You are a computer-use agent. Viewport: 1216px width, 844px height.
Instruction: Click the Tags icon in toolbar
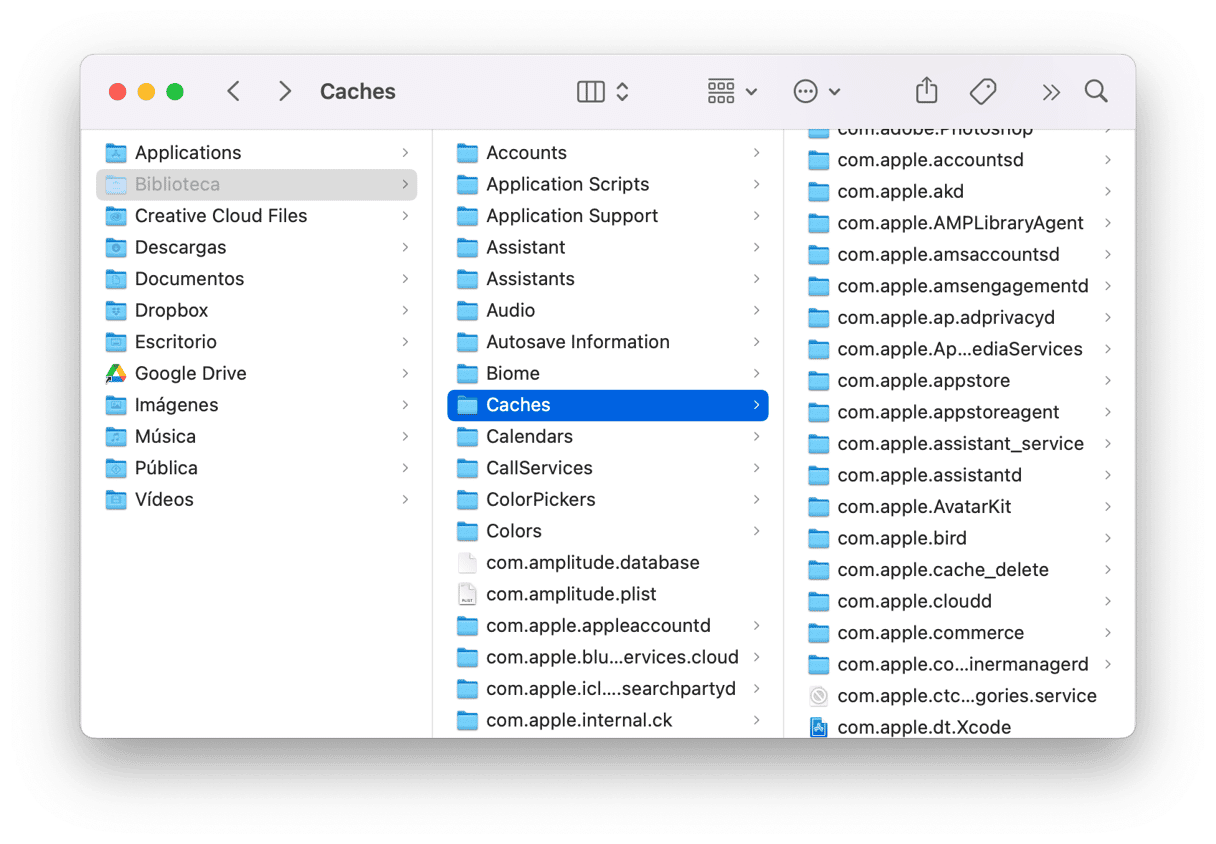(x=983, y=92)
